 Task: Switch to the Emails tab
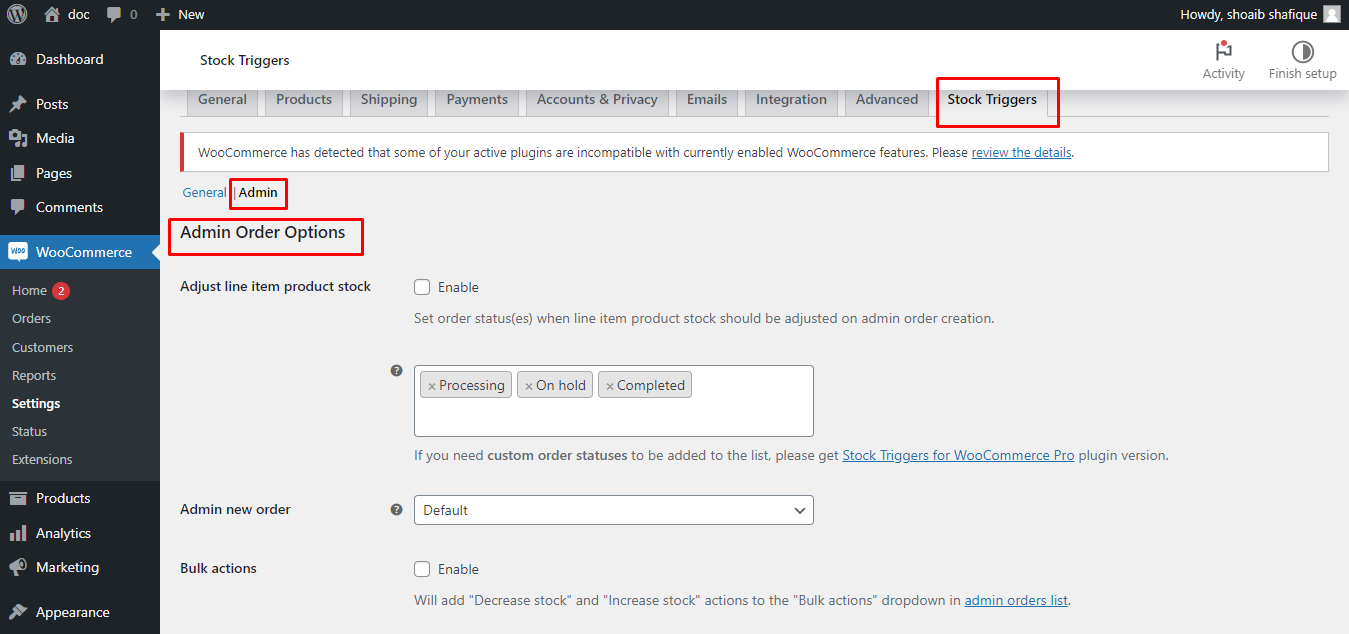pyautogui.click(x=707, y=100)
